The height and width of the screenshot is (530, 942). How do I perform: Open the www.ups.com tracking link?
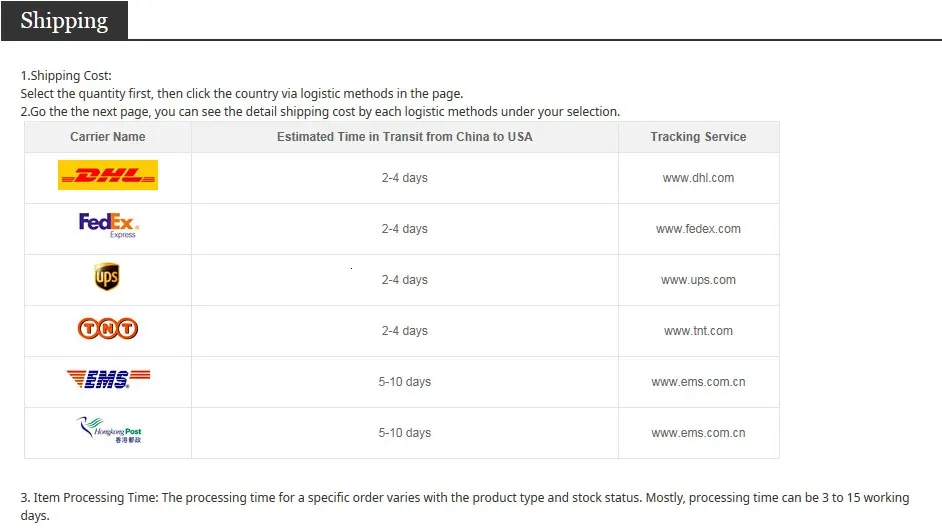coord(698,280)
